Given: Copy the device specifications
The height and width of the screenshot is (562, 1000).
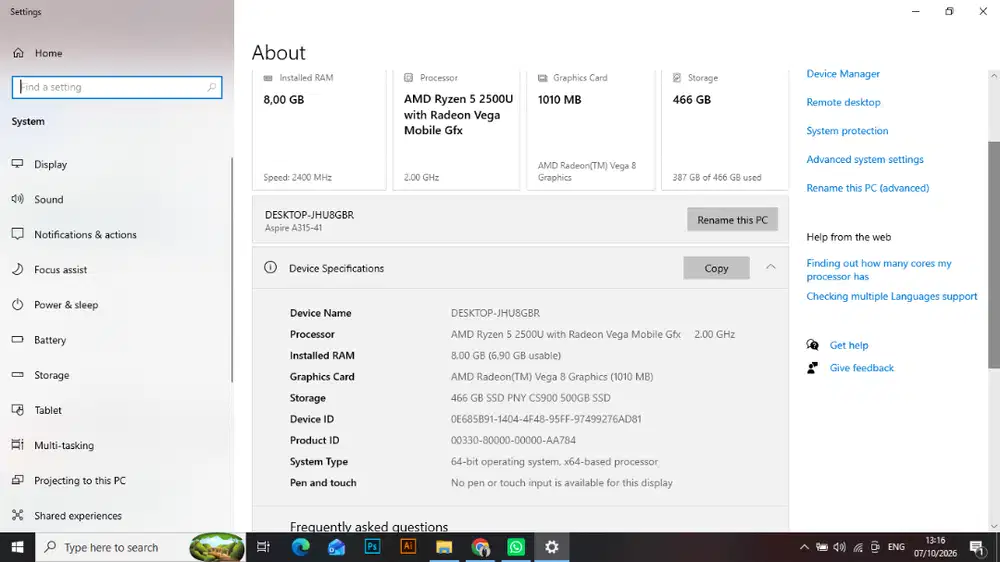Looking at the screenshot, I should pyautogui.click(x=716, y=269).
